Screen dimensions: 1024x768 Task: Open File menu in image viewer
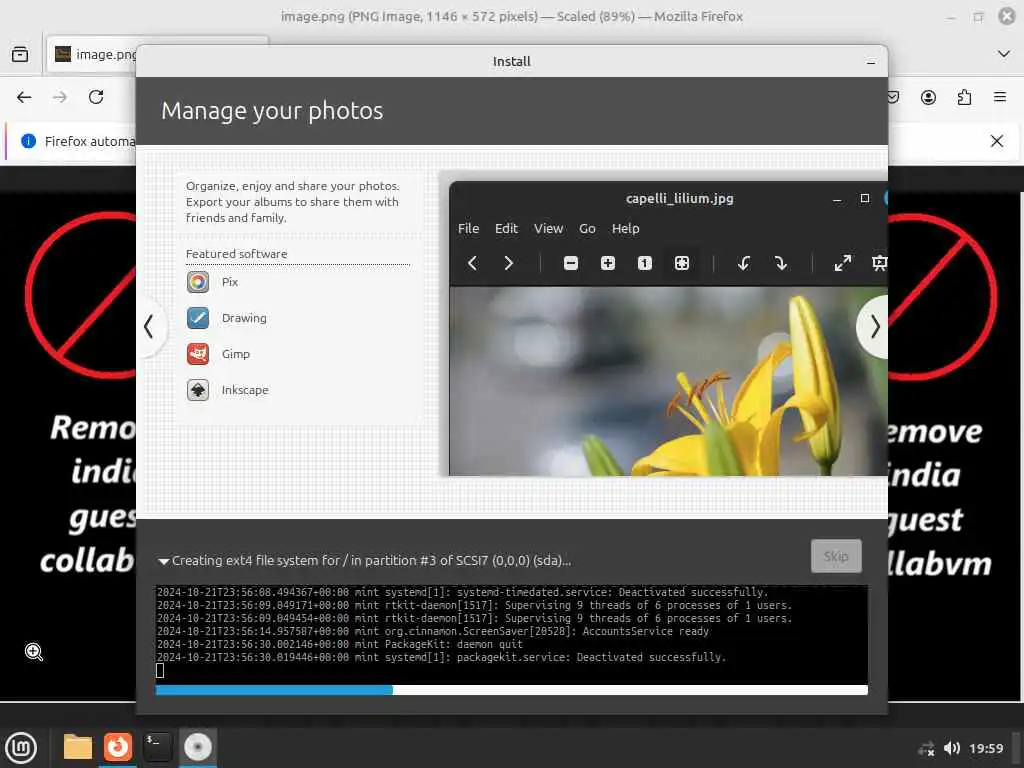(x=468, y=229)
